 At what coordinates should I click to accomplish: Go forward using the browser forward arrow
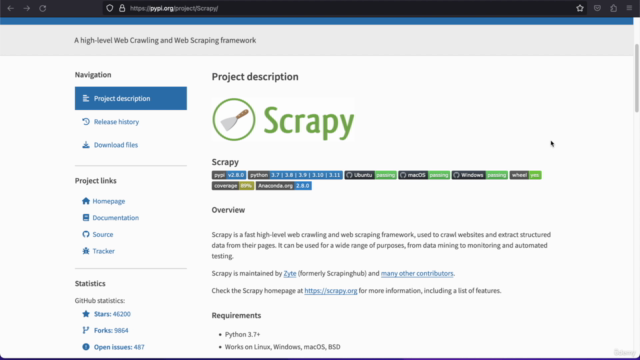(27, 8)
